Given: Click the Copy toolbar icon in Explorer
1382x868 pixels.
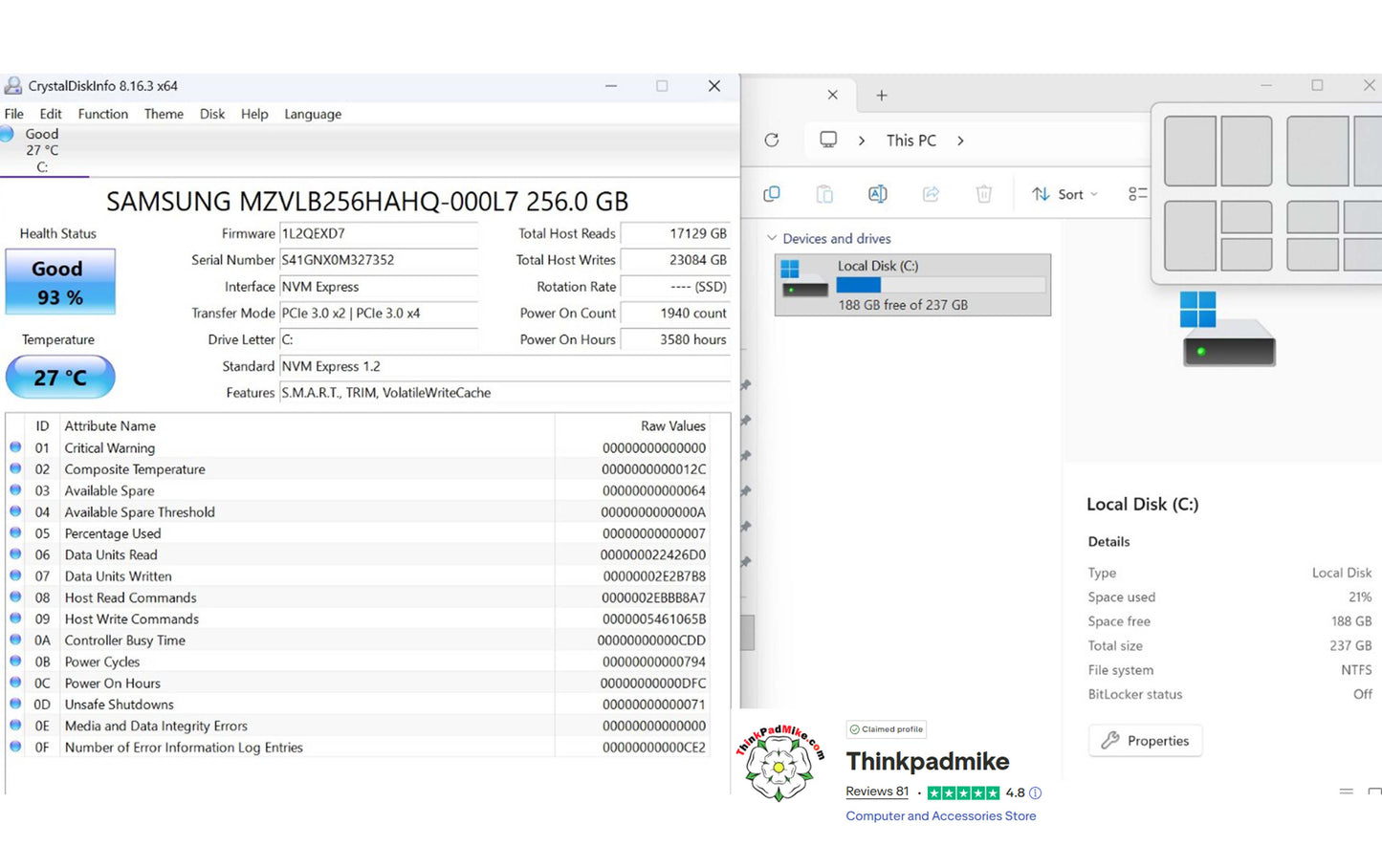Looking at the screenshot, I should [x=772, y=194].
